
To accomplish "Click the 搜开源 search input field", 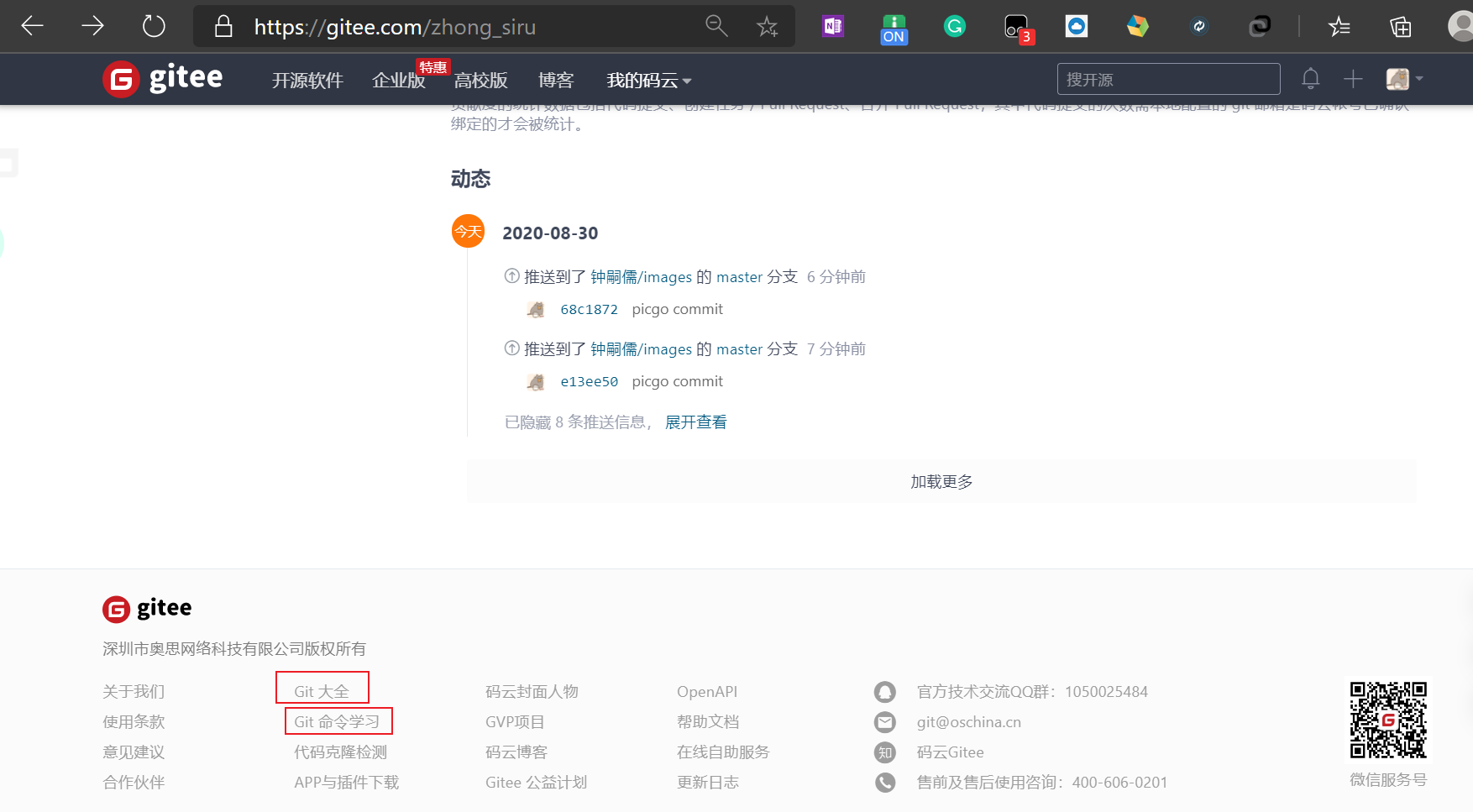I will click(1167, 79).
